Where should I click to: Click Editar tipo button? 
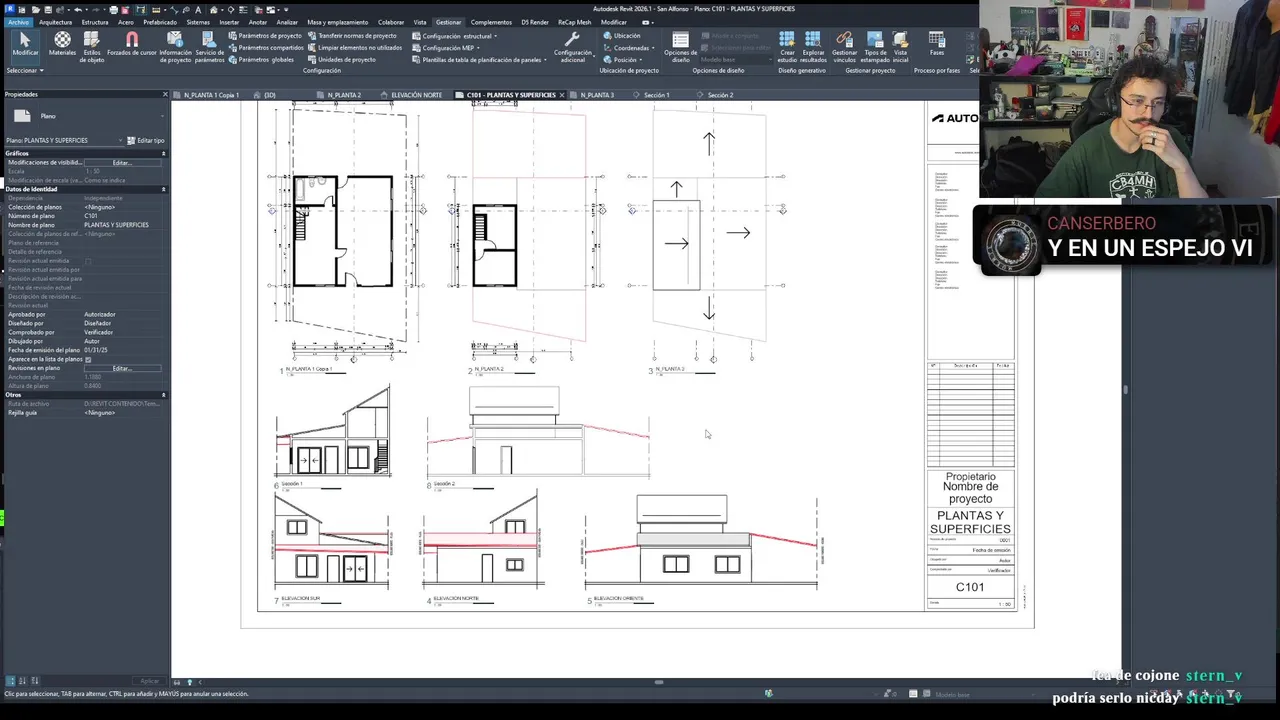click(147, 140)
